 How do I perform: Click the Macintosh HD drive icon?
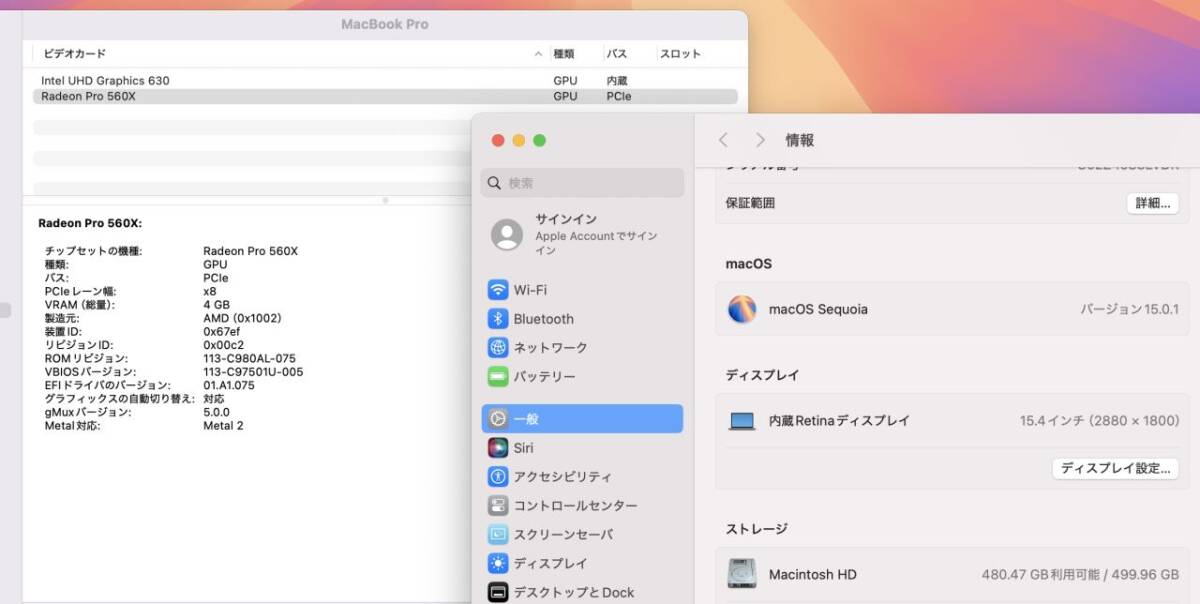pyautogui.click(x=742, y=574)
